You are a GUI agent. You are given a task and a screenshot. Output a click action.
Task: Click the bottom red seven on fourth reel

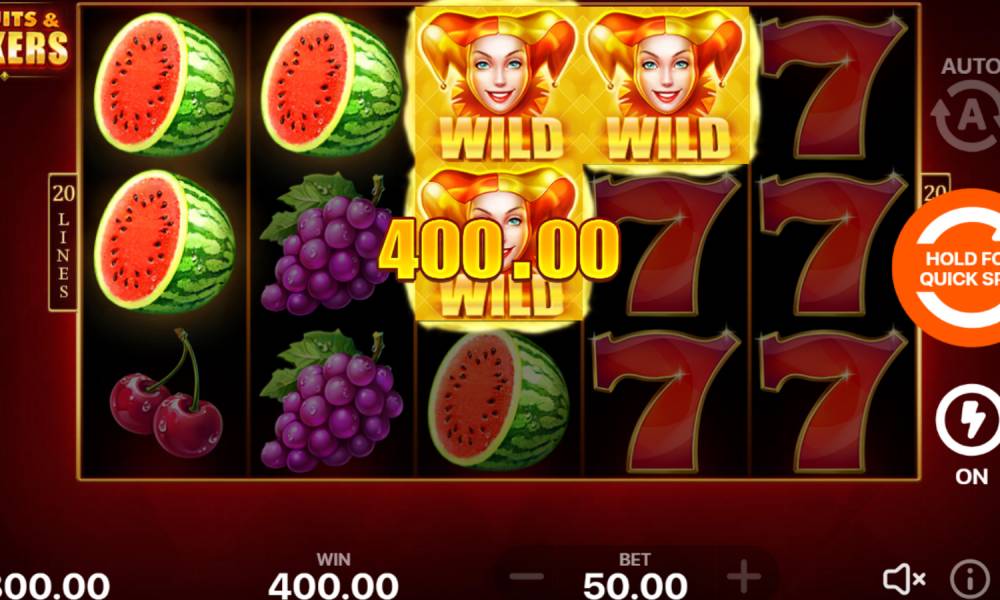pyautogui.click(x=666, y=402)
